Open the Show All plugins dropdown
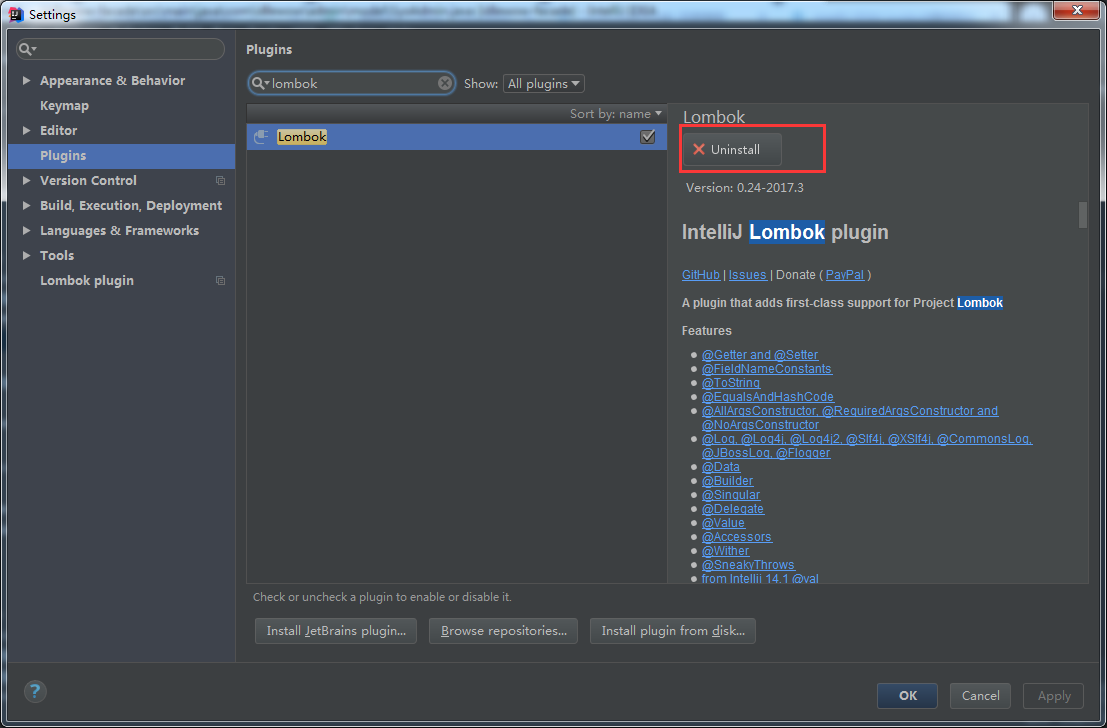This screenshot has height=728, width=1107. 544,83
